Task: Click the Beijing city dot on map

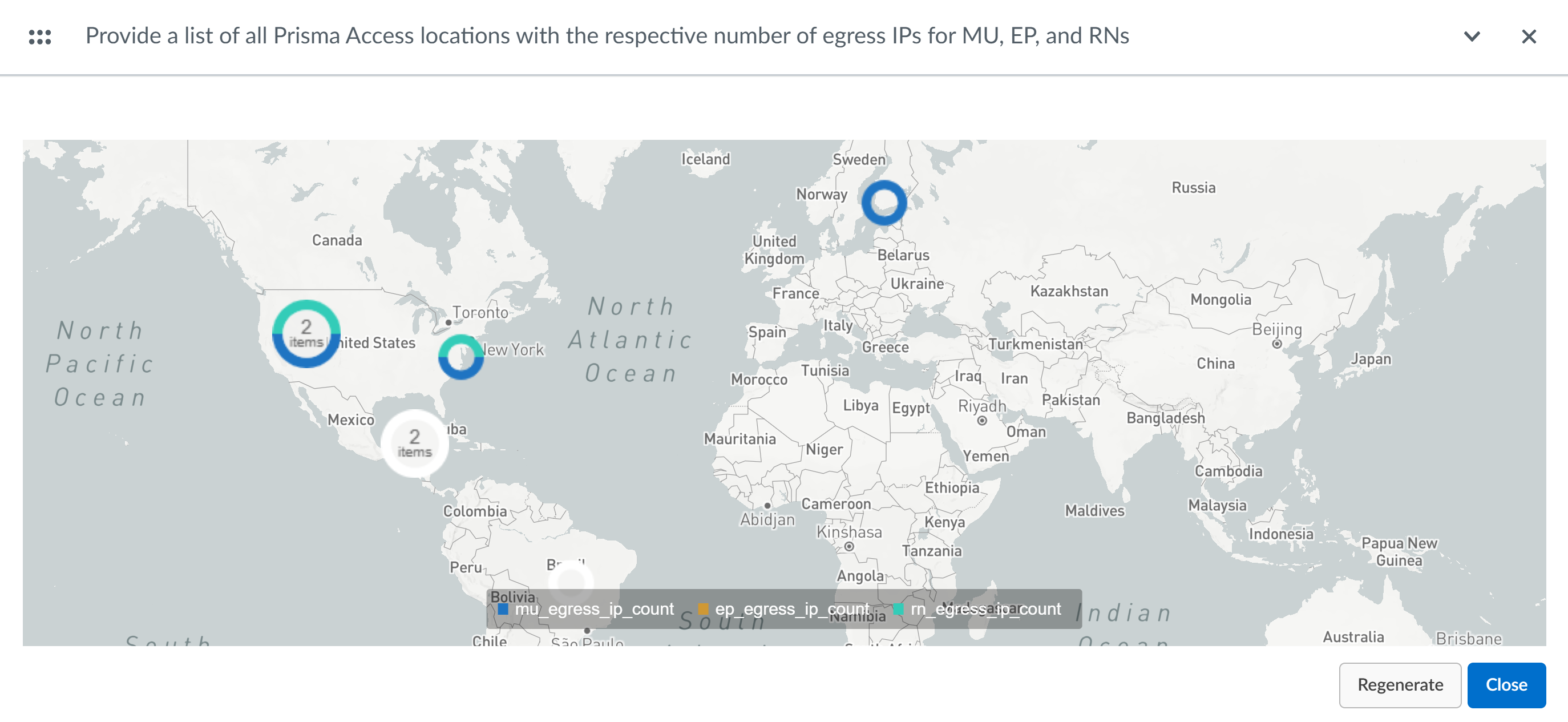Action: (x=1277, y=344)
